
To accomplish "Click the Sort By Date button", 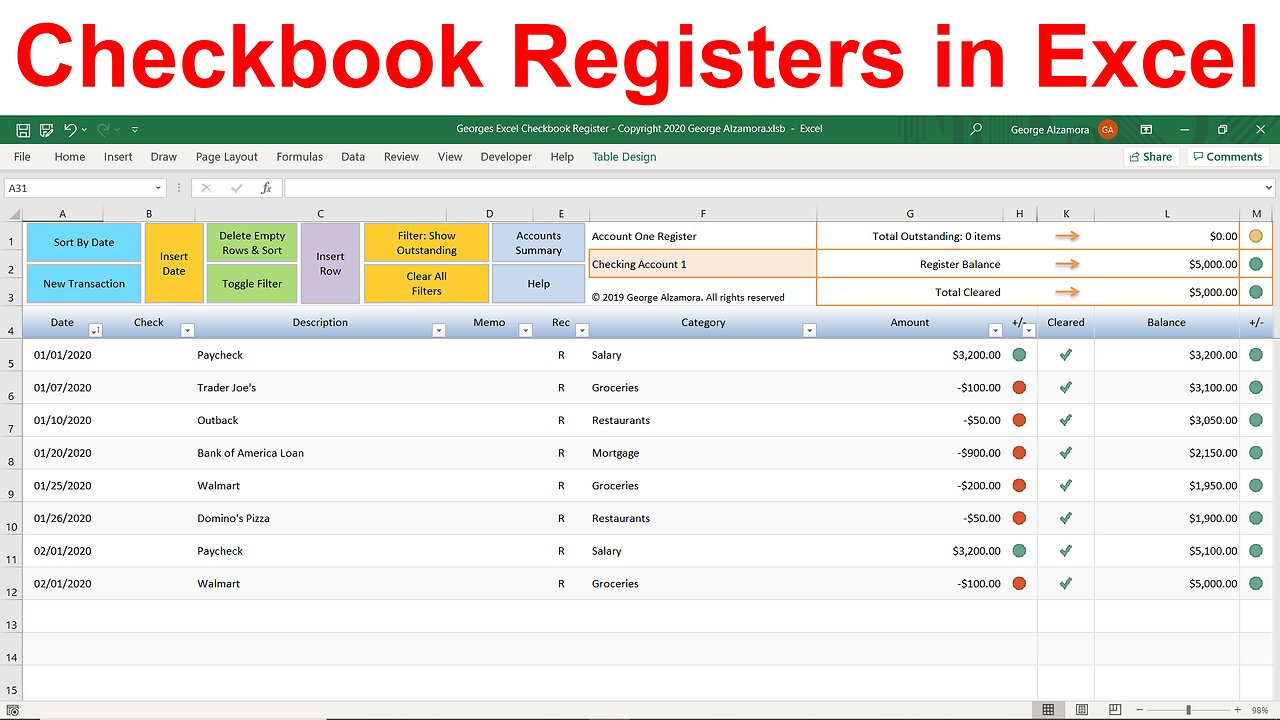I will click(x=84, y=243).
